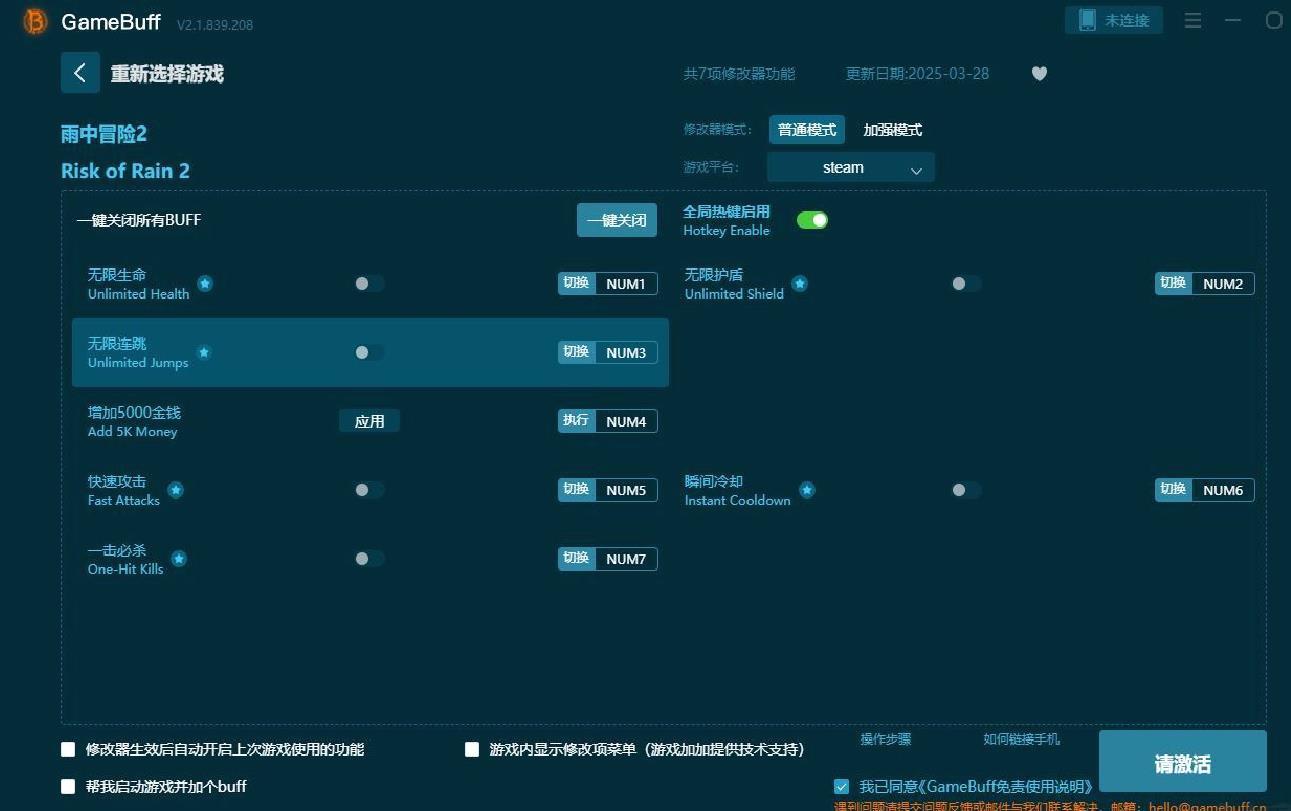
Task: Click 更新日期:2025-03-28 text
Action: (x=917, y=73)
